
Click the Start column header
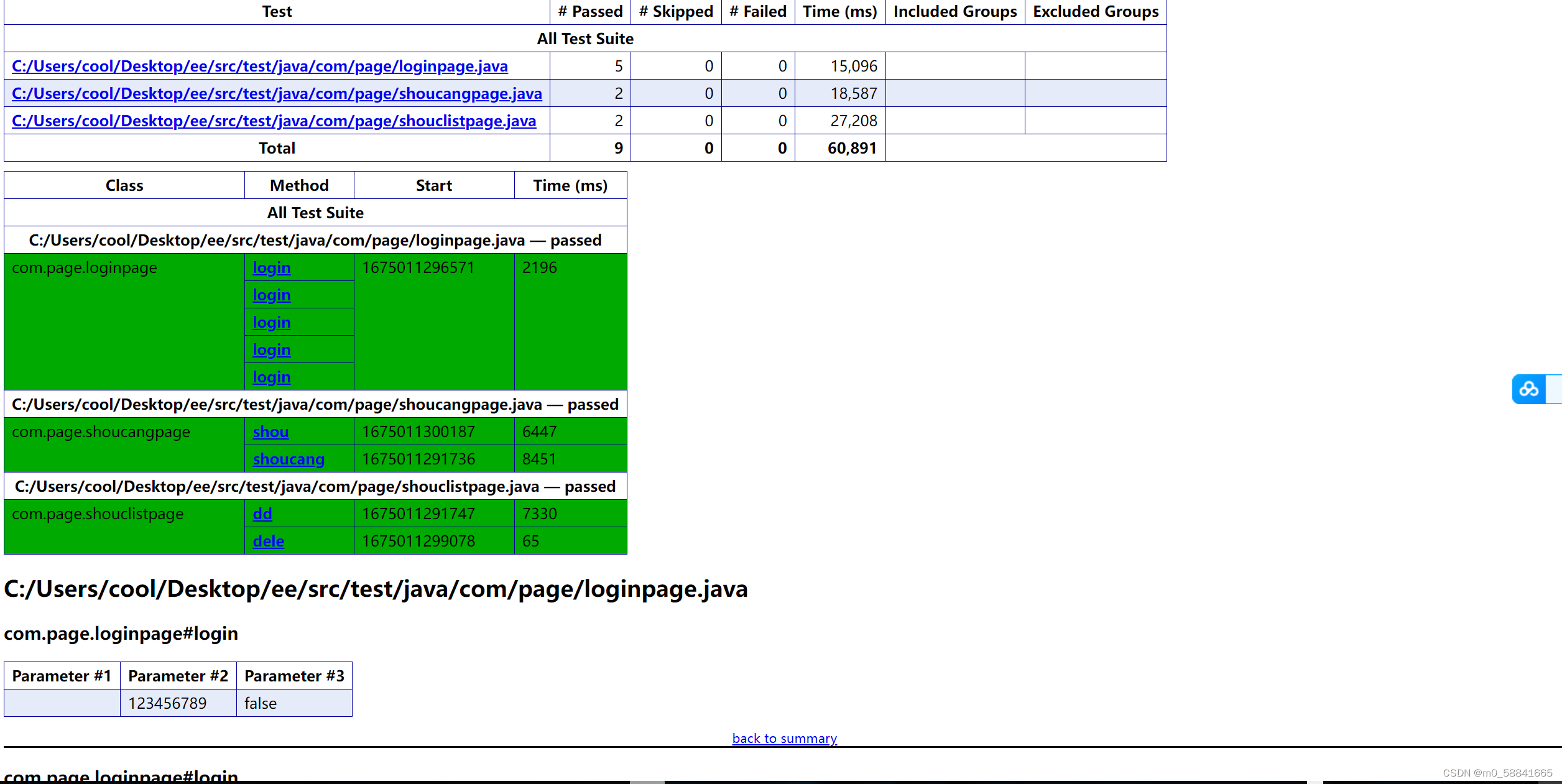(434, 185)
